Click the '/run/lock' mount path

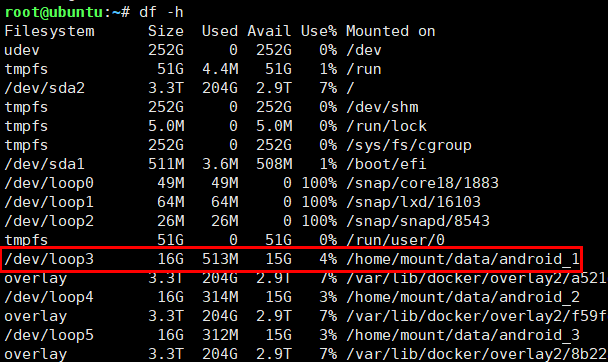pyautogui.click(x=386, y=126)
